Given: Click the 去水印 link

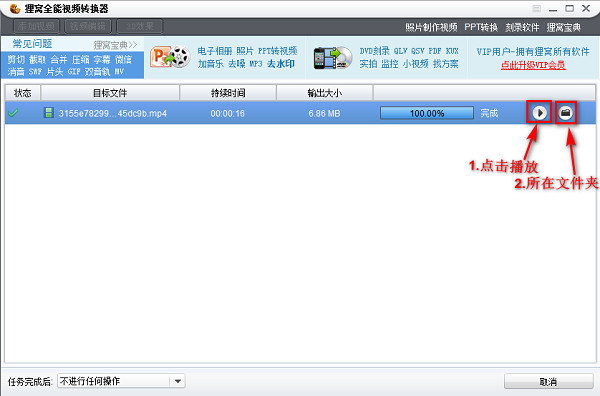Looking at the screenshot, I should 281,64.
